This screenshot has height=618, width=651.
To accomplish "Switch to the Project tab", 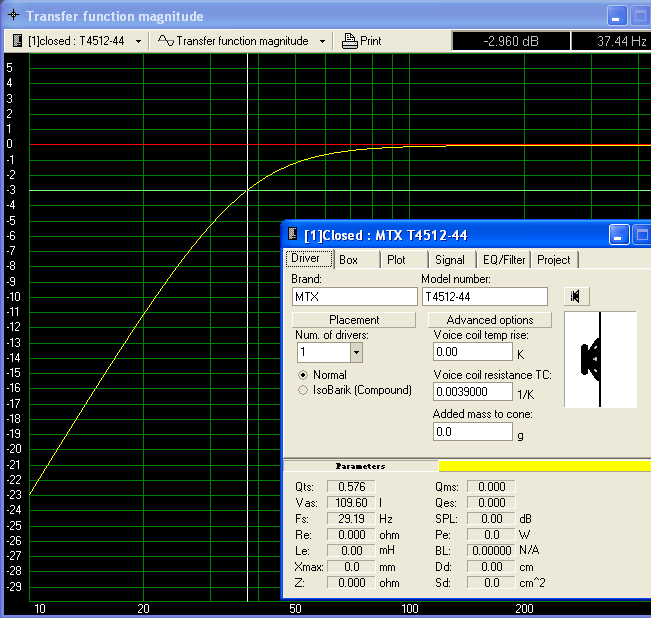I will tap(554, 260).
